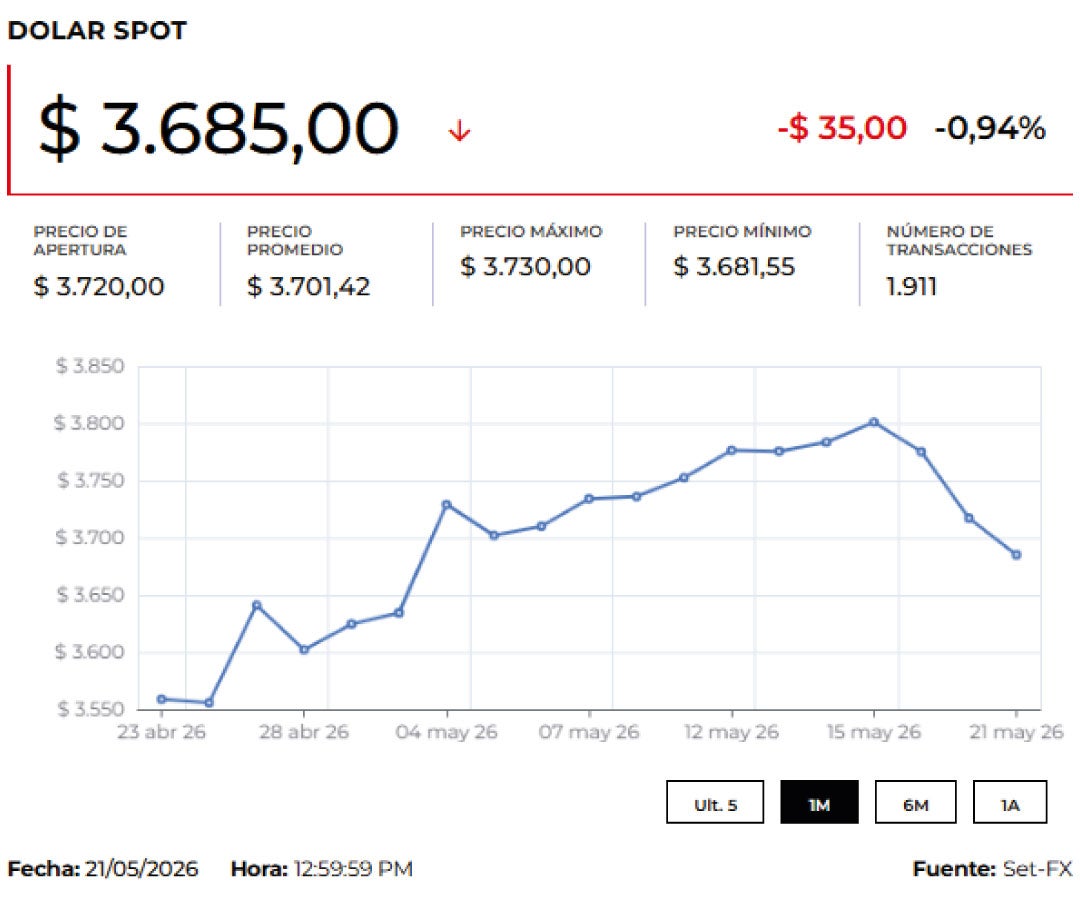Click the Precio Máximo value $ 3.730,00
The height and width of the screenshot is (900, 1080).
tap(525, 266)
